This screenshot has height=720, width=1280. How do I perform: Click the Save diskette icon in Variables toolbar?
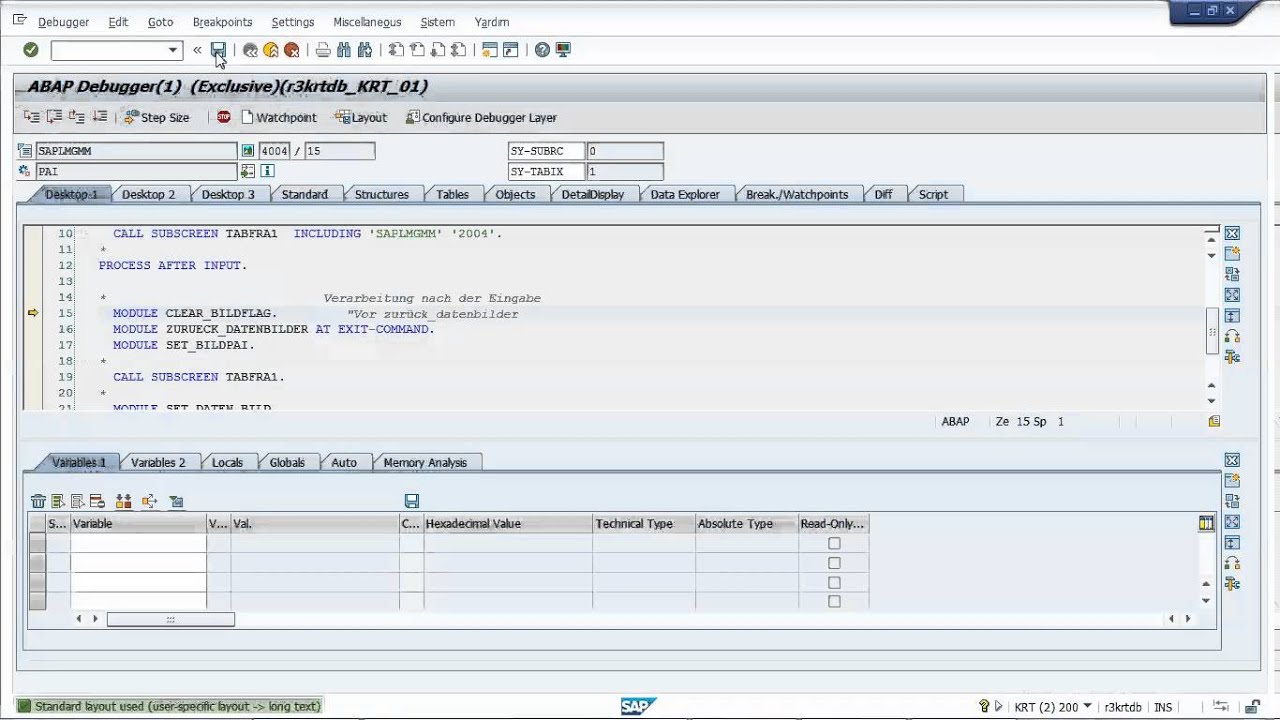click(412, 501)
